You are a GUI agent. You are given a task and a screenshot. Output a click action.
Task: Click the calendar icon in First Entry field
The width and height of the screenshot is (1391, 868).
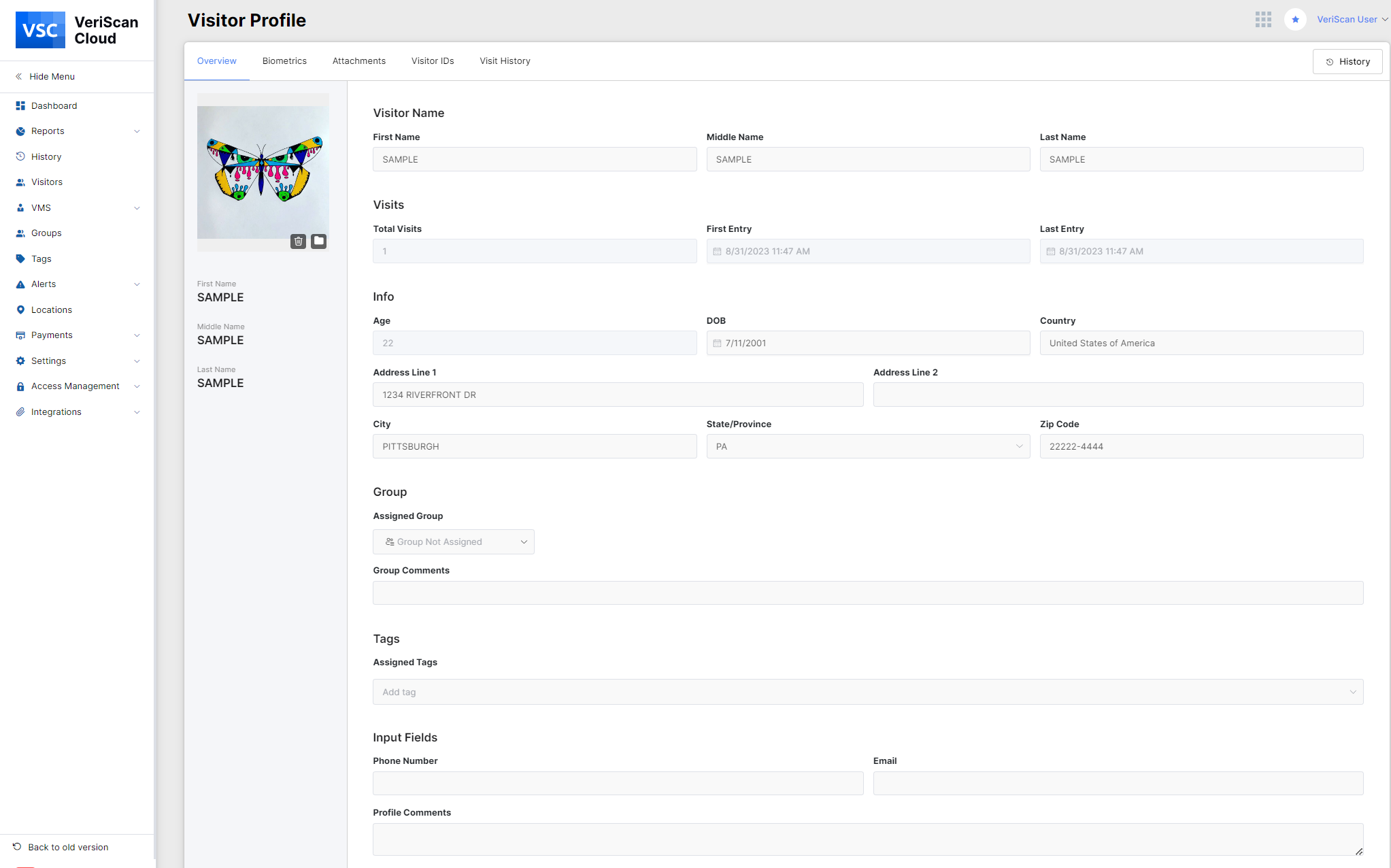717,252
